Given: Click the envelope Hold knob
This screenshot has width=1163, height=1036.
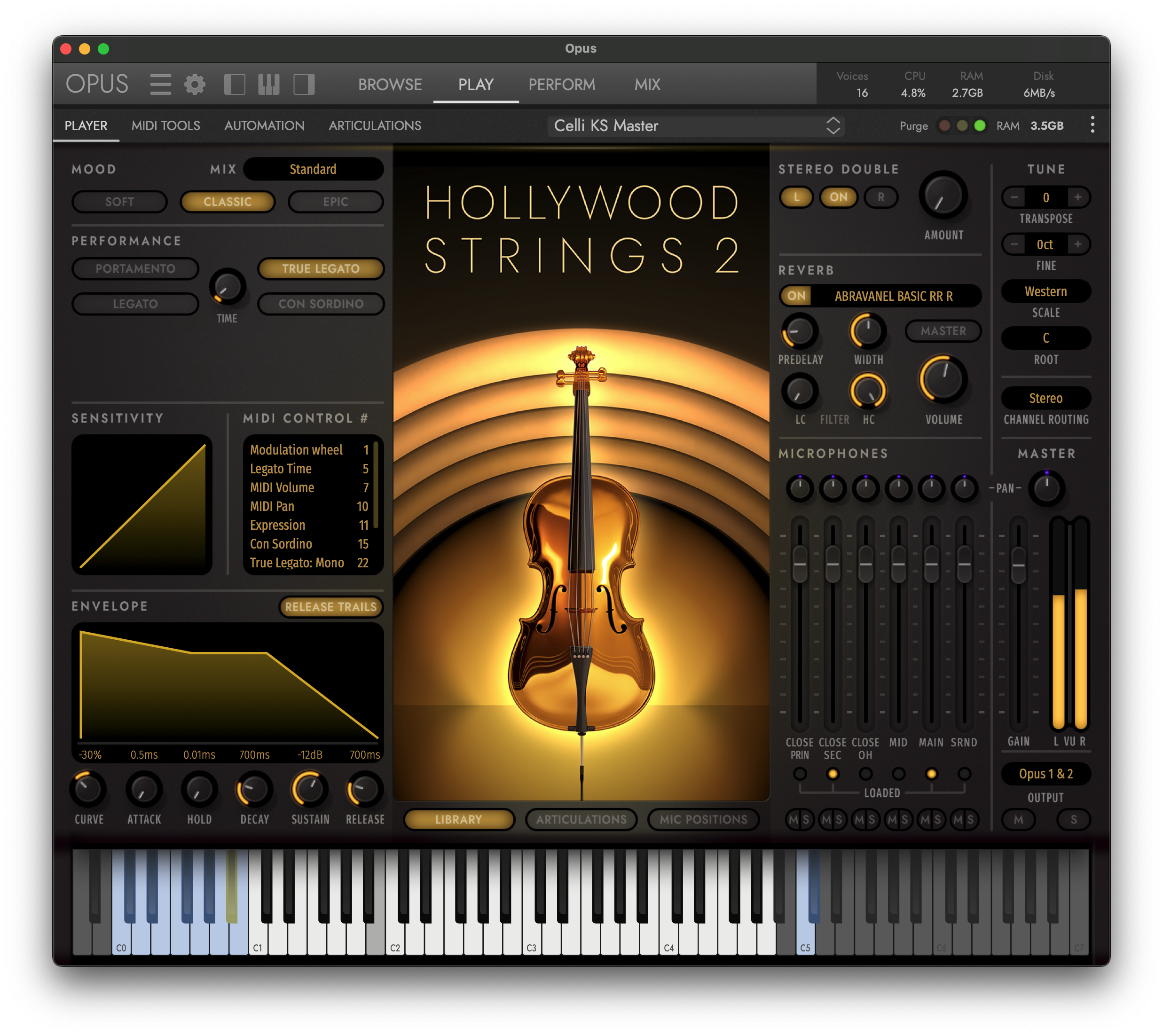Looking at the screenshot, I should 199,789.
